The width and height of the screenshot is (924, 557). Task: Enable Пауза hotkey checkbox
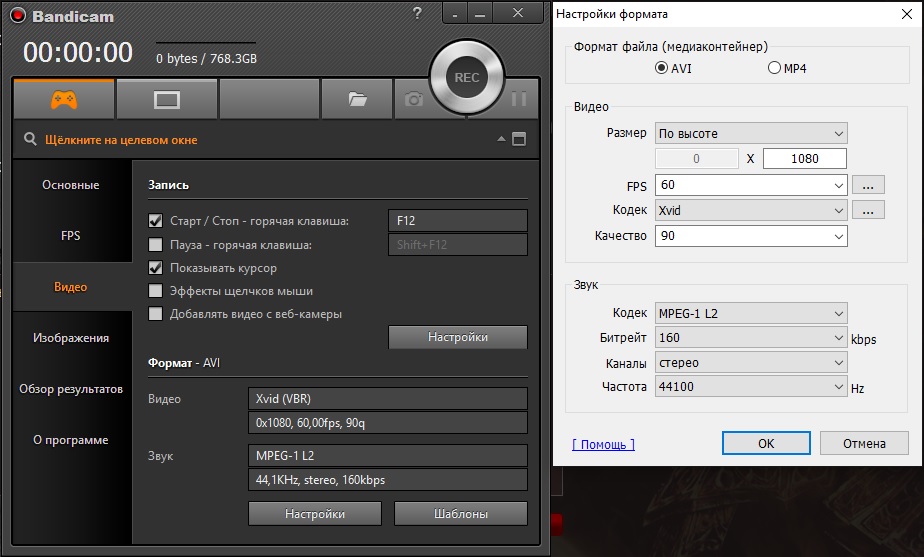pos(156,245)
